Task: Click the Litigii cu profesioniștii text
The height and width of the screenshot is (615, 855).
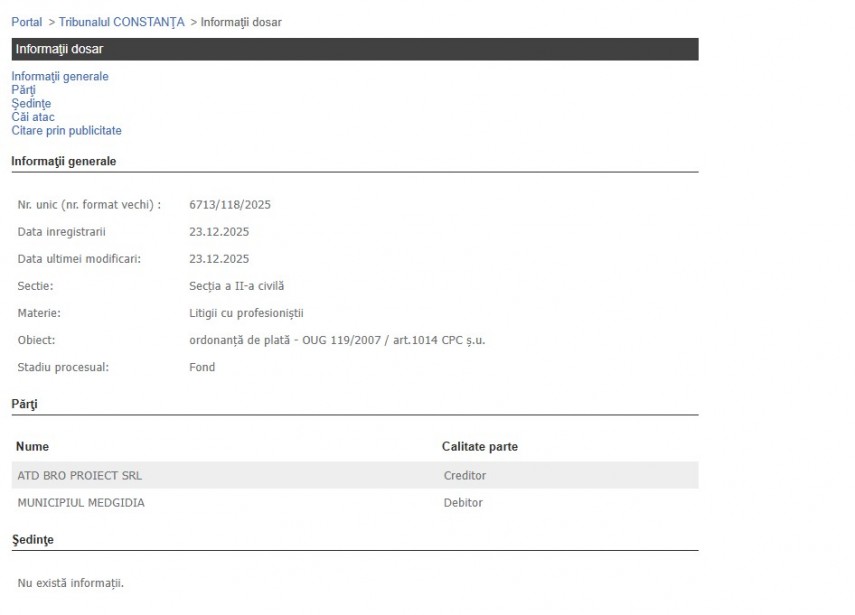Action: point(246,313)
